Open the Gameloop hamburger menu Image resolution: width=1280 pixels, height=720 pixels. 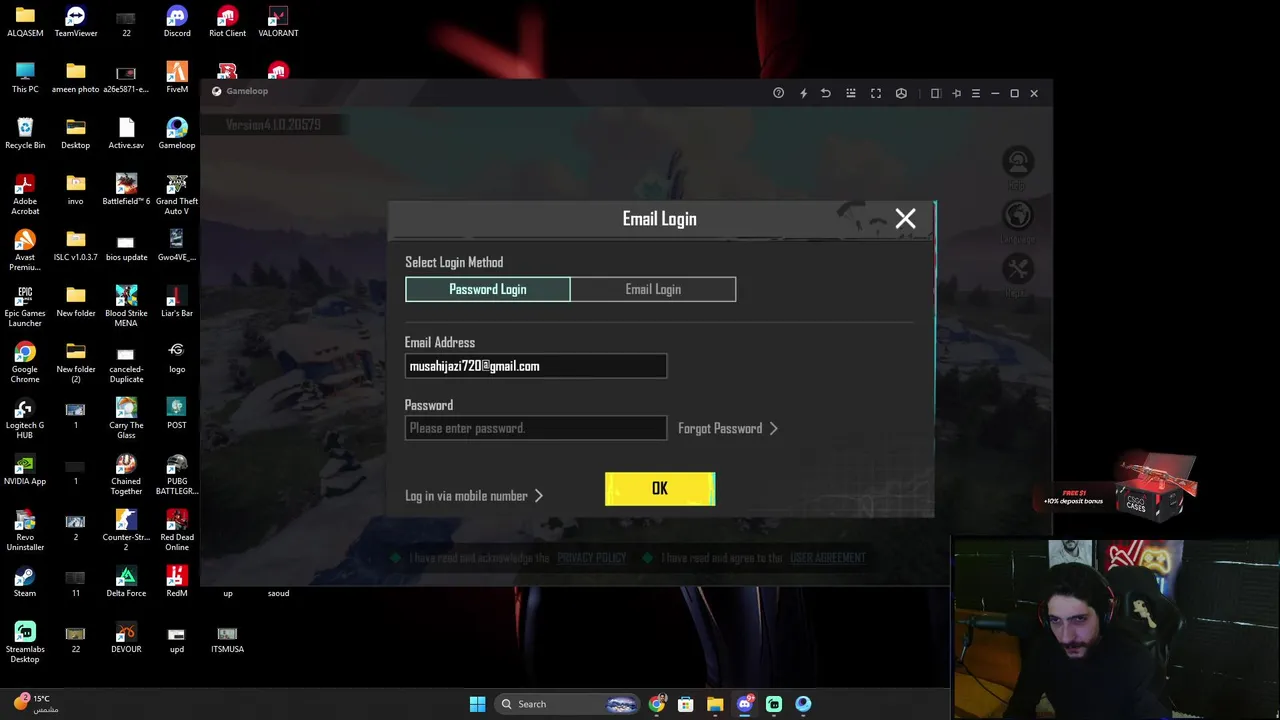976,93
